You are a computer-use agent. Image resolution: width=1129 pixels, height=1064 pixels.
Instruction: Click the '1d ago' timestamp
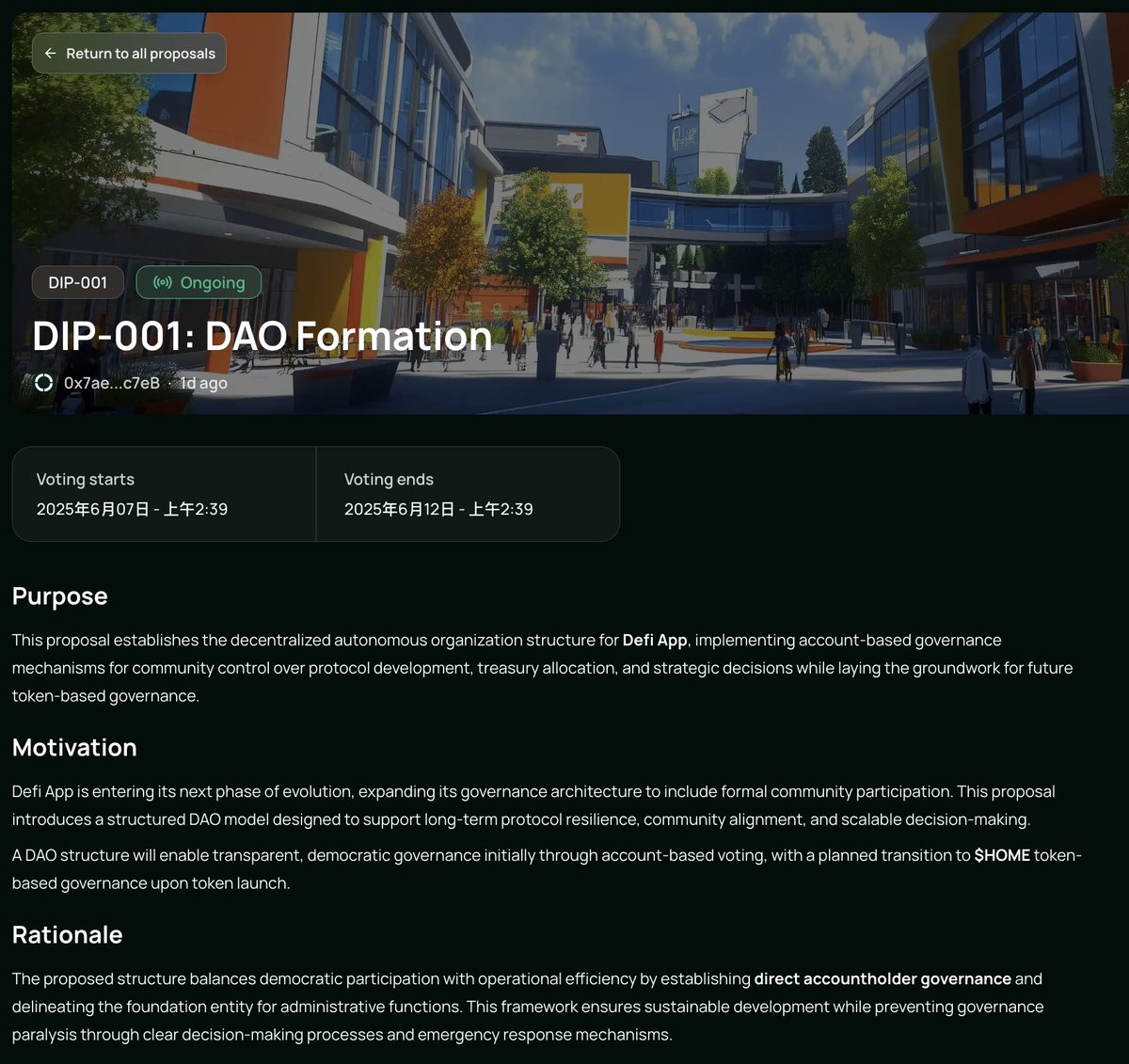point(203,383)
